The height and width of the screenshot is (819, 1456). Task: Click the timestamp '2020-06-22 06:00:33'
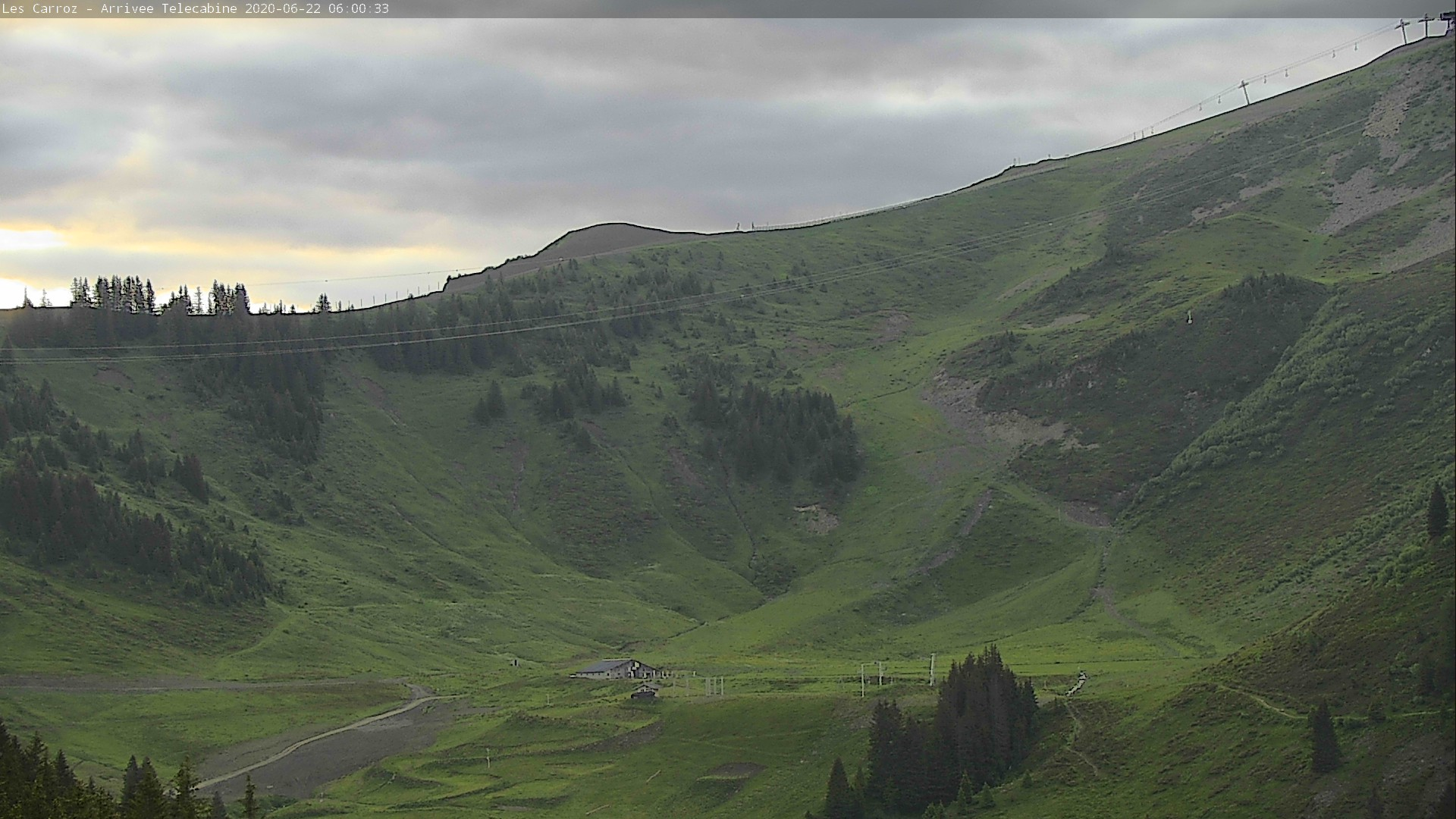coord(317,9)
